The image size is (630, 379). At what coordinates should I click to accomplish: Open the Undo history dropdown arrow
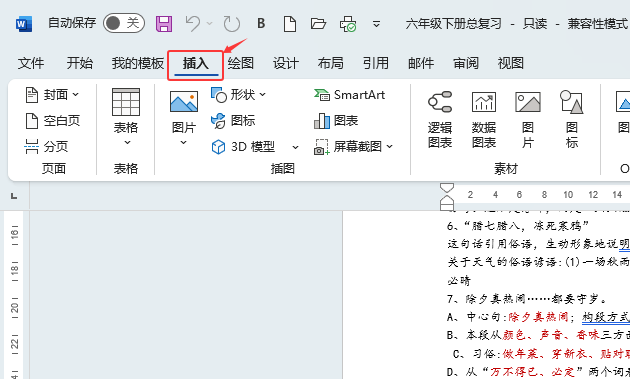[209, 24]
